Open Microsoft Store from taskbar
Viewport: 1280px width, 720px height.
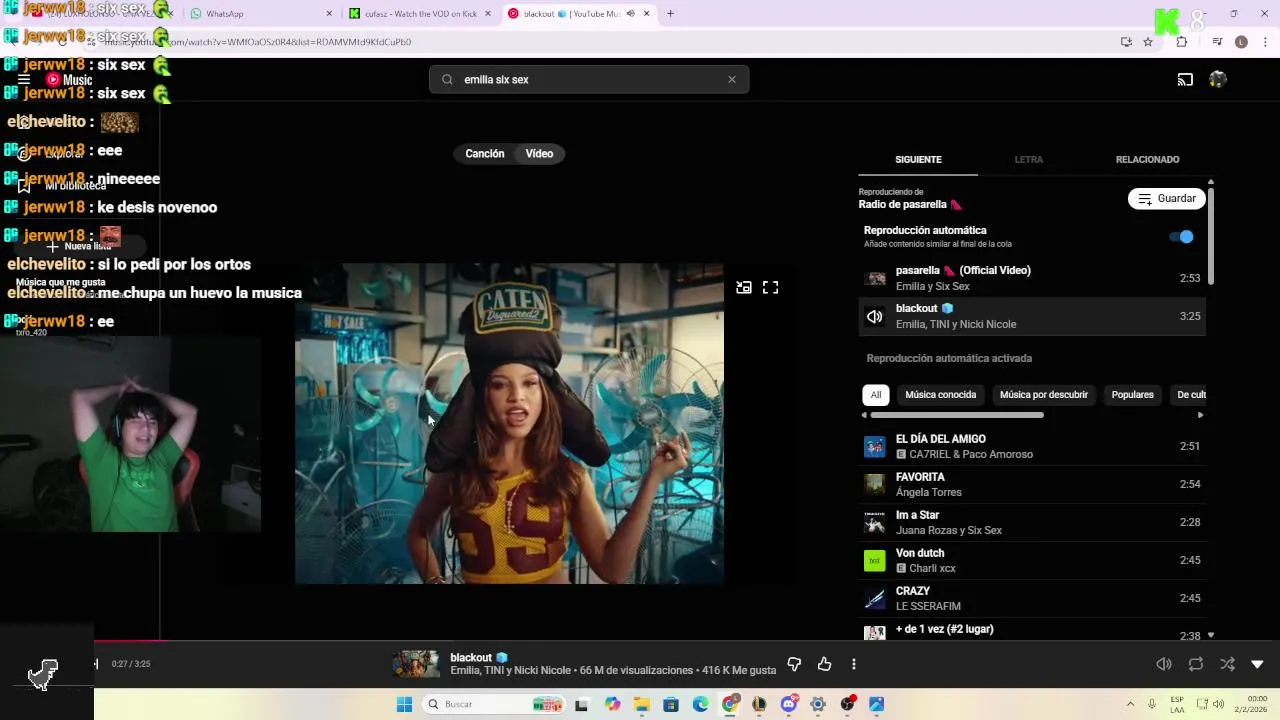pos(671,704)
